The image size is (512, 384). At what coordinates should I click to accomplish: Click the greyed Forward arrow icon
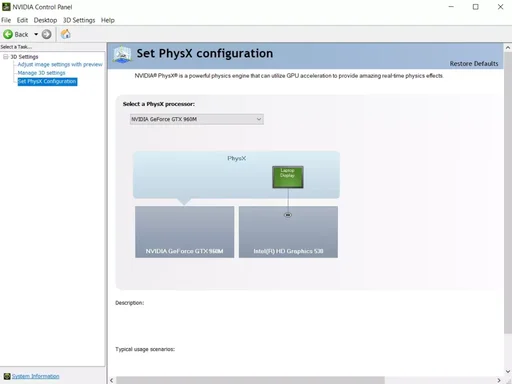(47, 34)
